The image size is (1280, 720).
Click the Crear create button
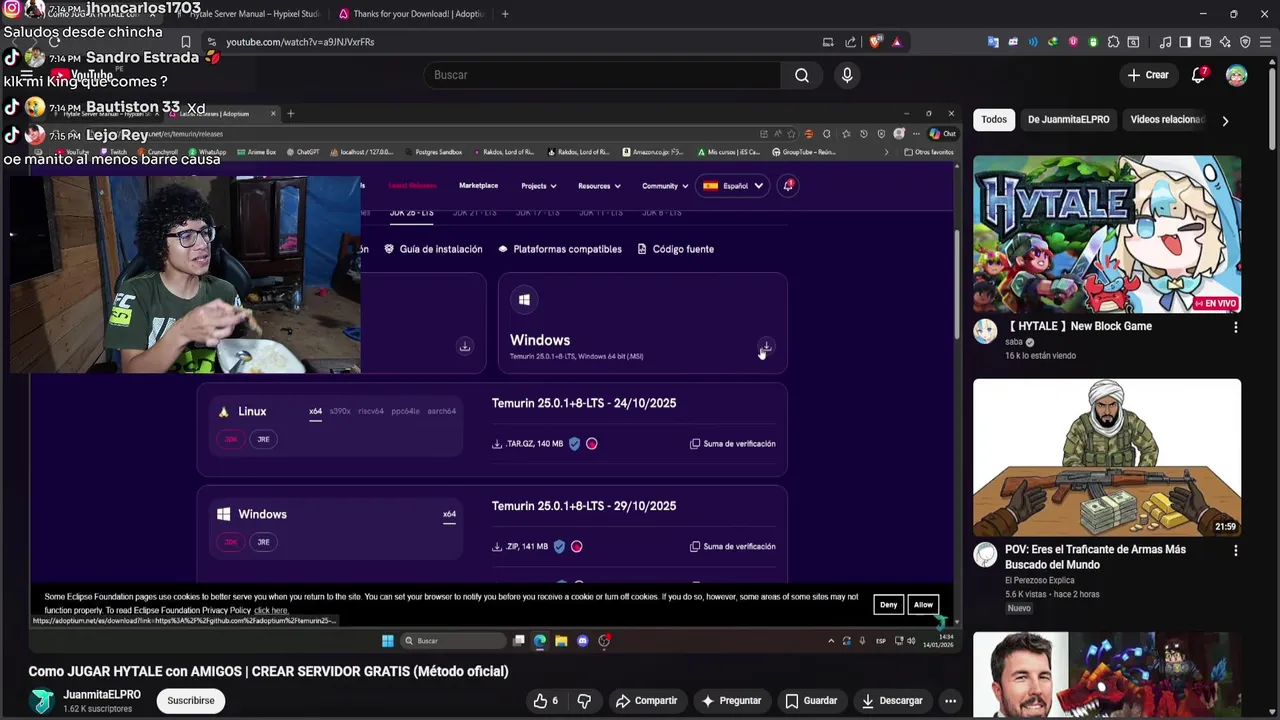1147,75
